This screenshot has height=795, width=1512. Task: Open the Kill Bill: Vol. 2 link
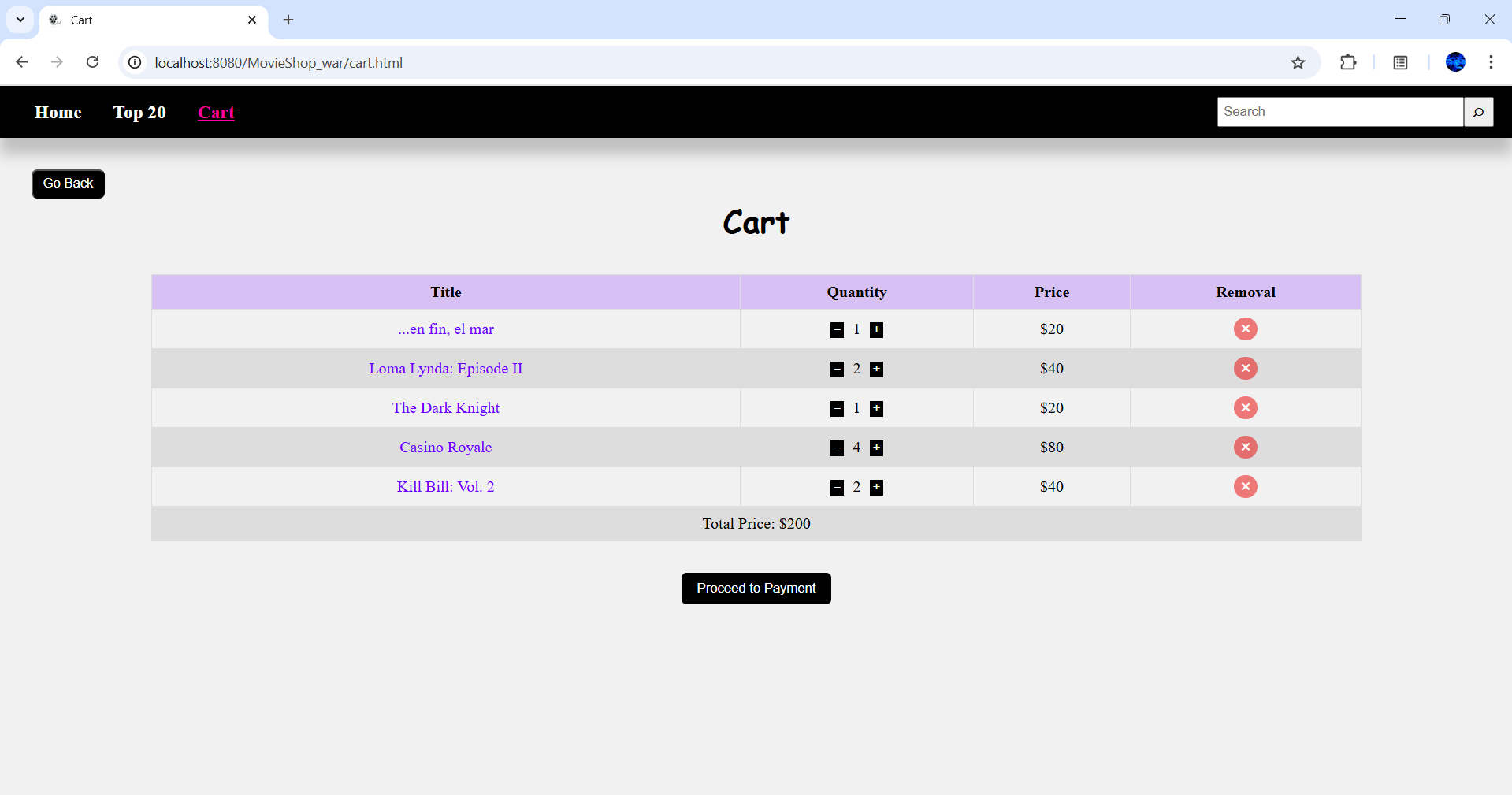(x=446, y=487)
